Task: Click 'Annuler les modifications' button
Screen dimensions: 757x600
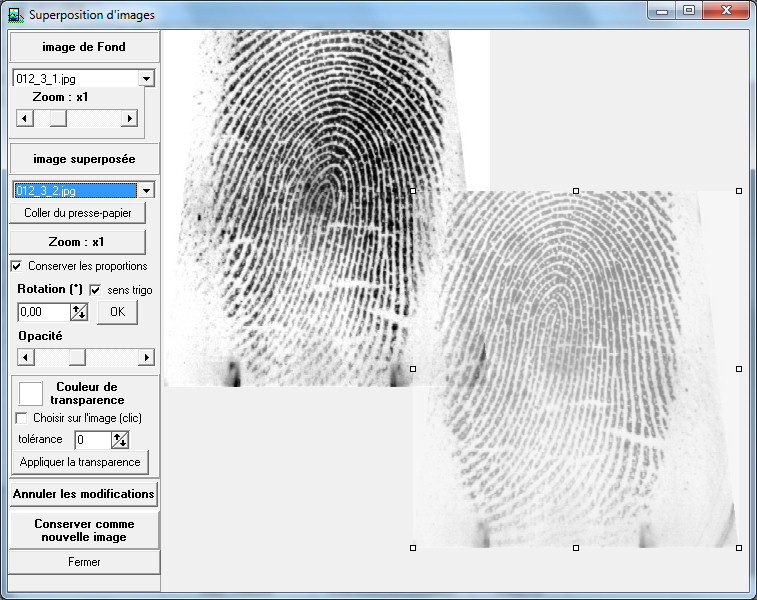Action: pyautogui.click(x=84, y=494)
